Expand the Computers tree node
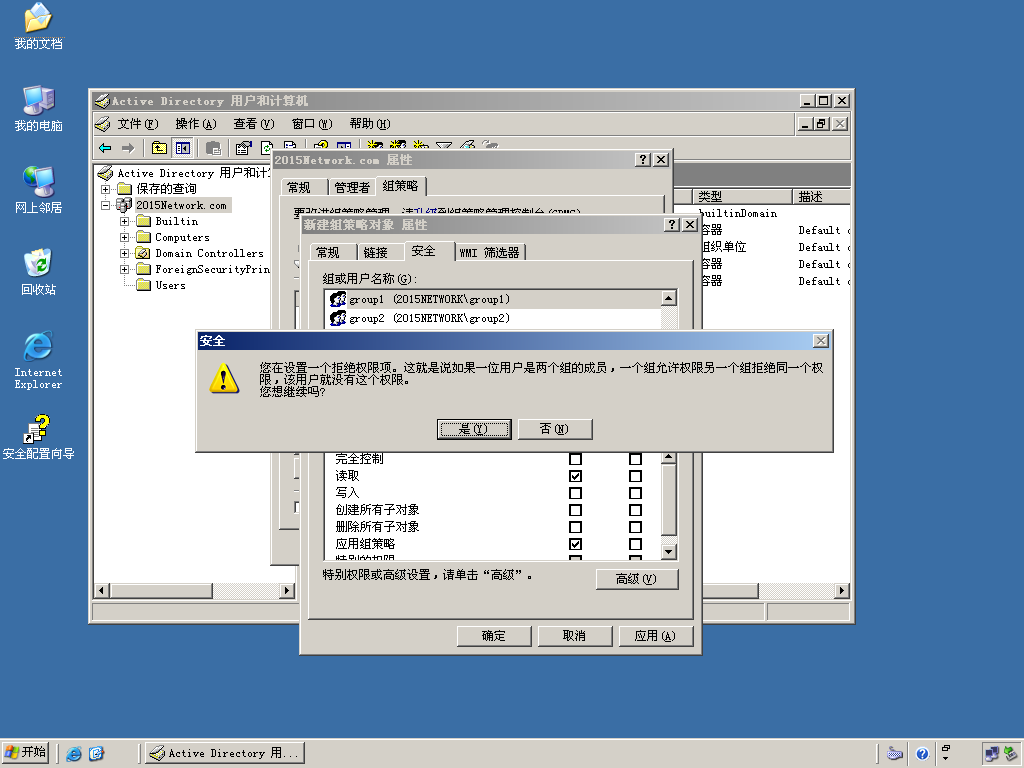 point(124,237)
